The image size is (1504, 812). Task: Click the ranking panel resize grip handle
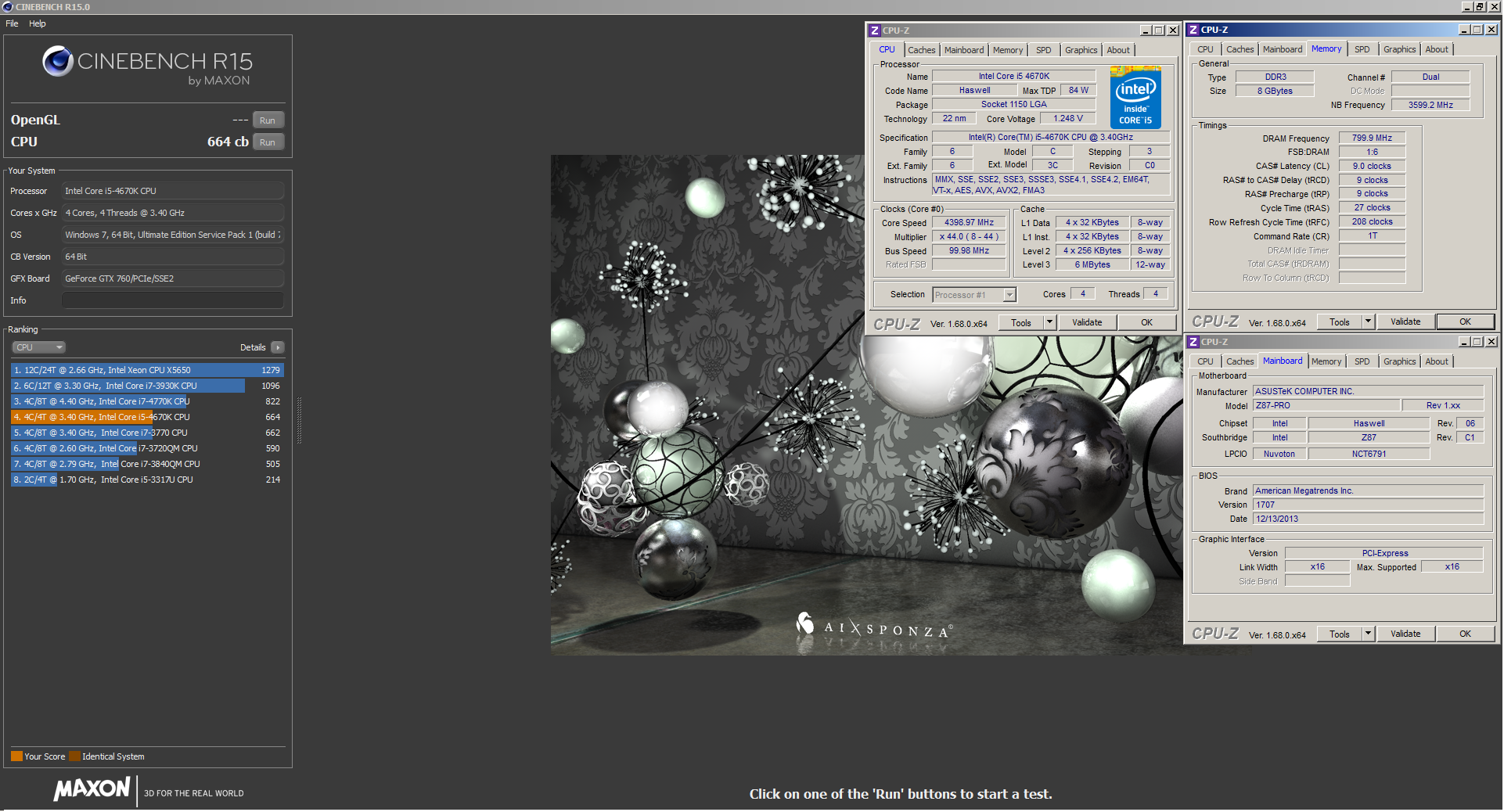[299, 420]
